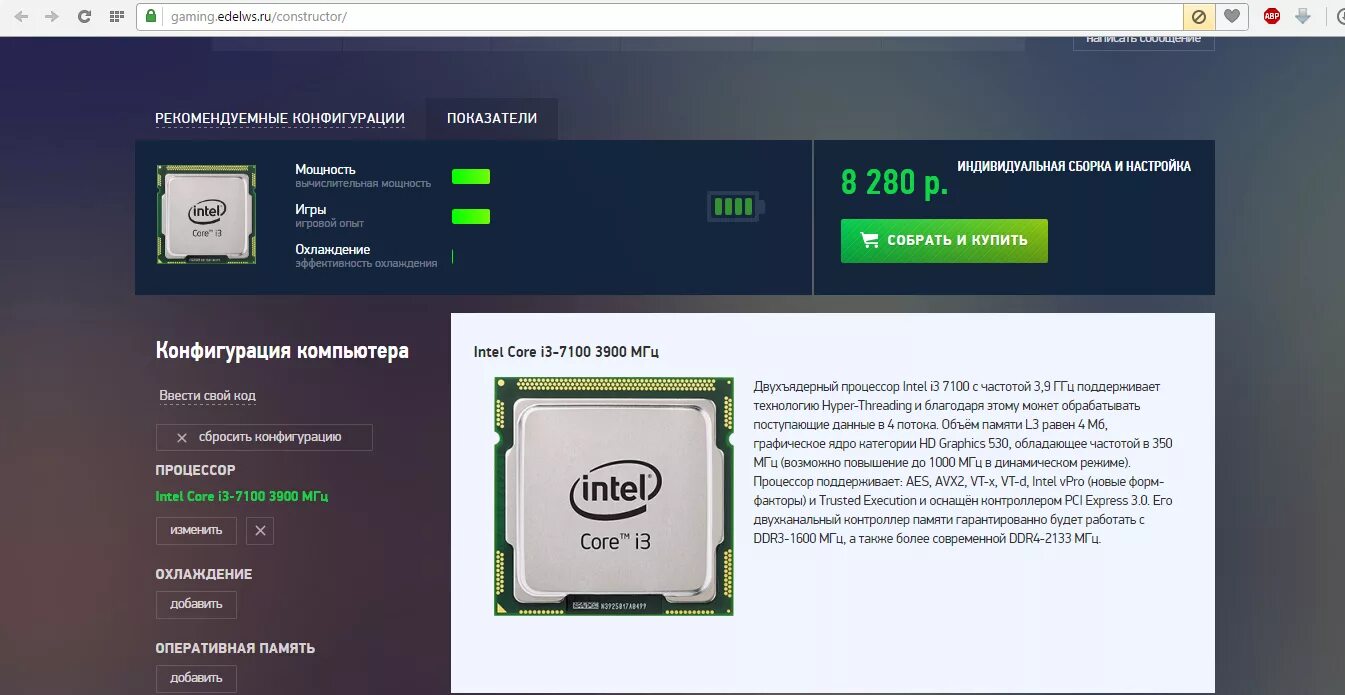Reload the page with refresh icon

click(x=84, y=16)
